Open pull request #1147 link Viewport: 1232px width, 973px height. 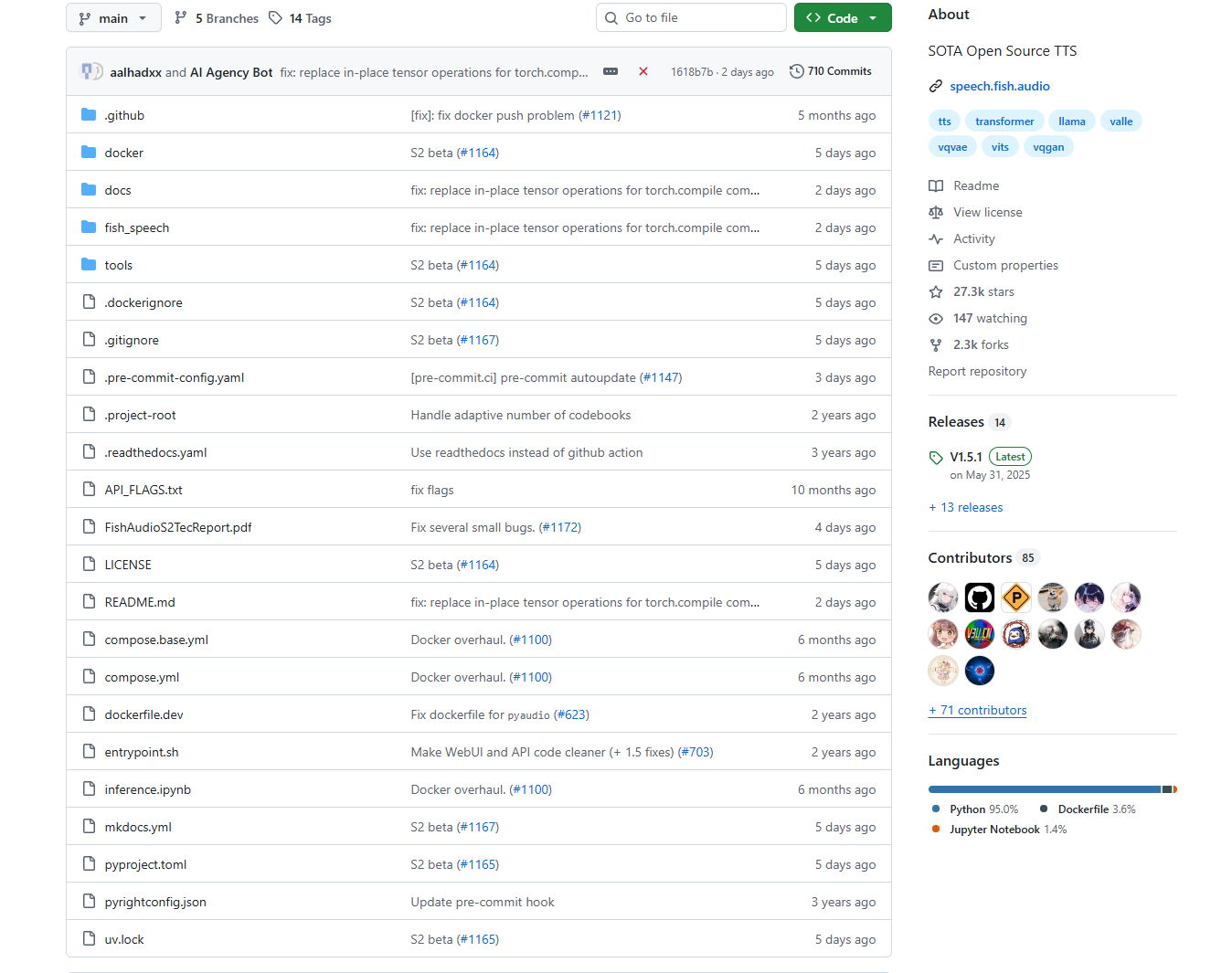coord(661,377)
